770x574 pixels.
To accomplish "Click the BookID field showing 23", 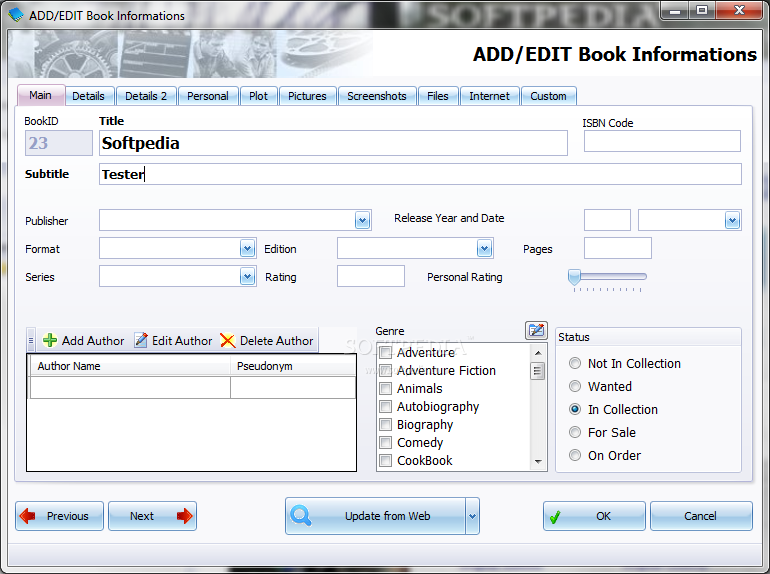I will 58,143.
